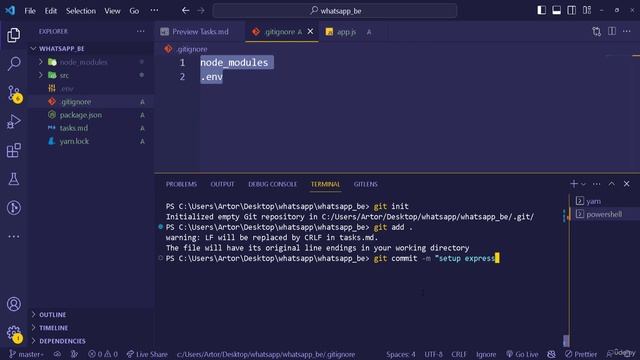Open Explorer views and more actions menu

pyautogui.click(x=140, y=31)
